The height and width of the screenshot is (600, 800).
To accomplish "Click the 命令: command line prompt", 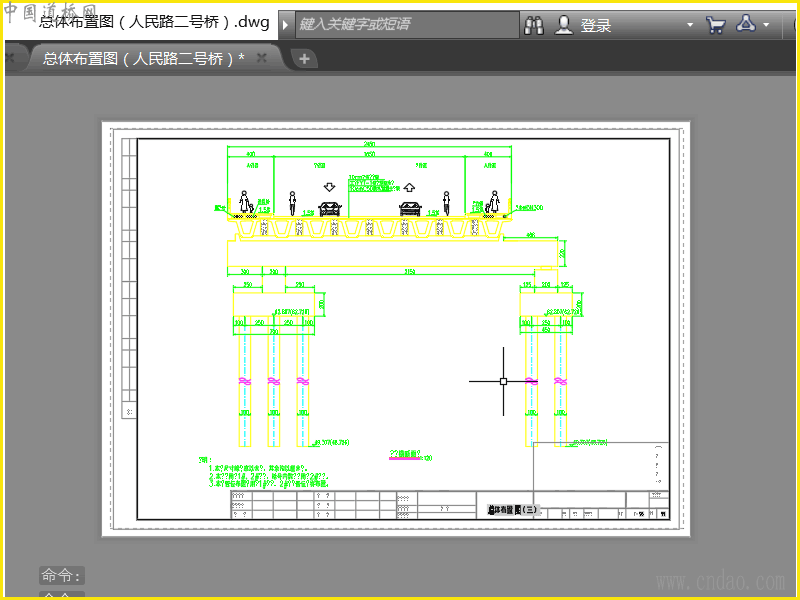I will pyautogui.click(x=62, y=576).
